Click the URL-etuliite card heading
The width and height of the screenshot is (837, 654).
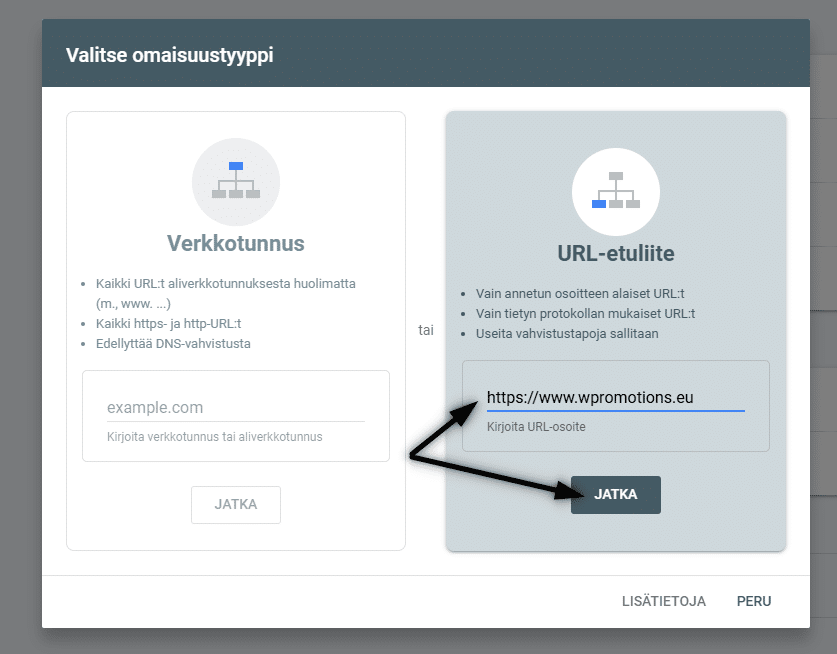(x=615, y=254)
